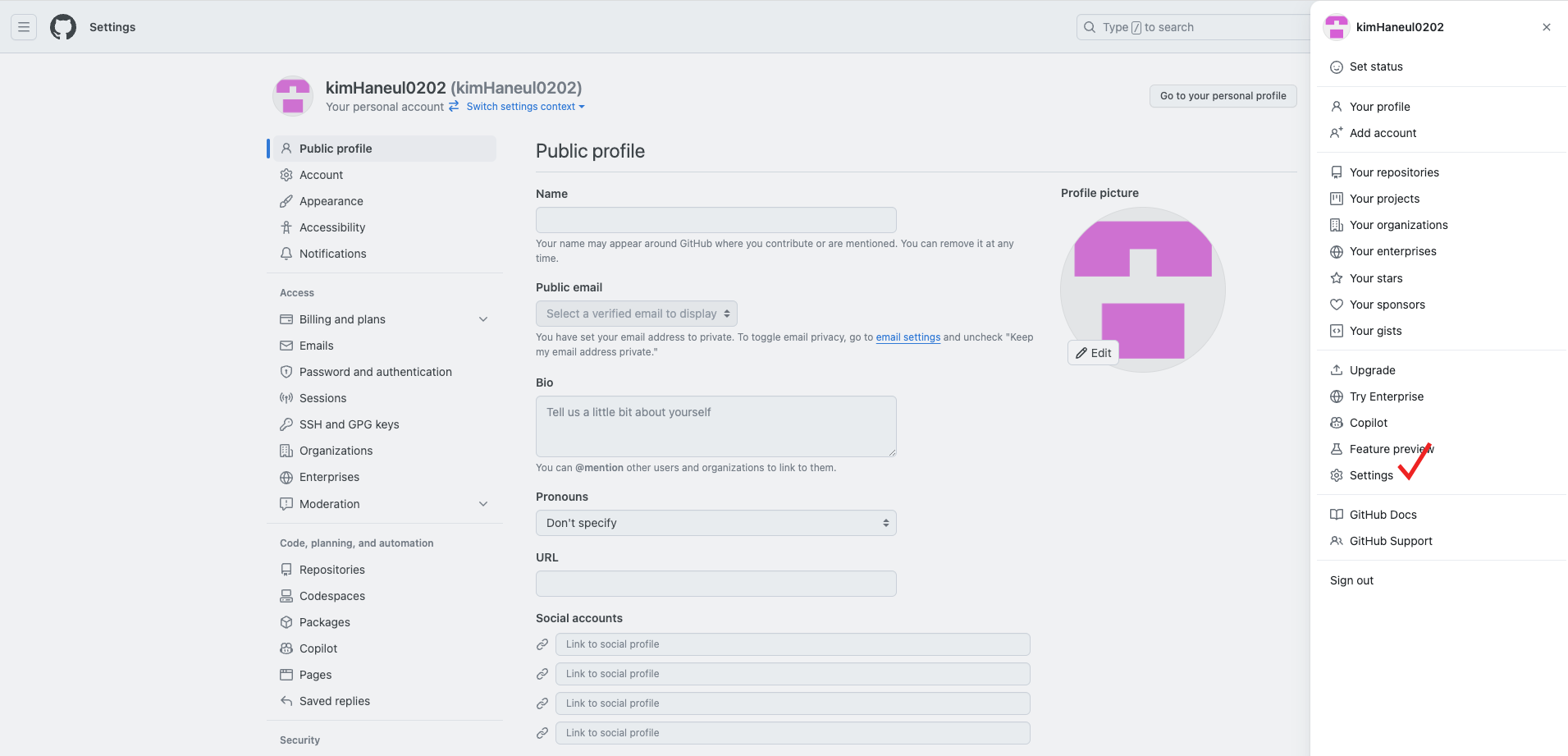Open GitHub Support from user menu

[x=1442, y=541]
